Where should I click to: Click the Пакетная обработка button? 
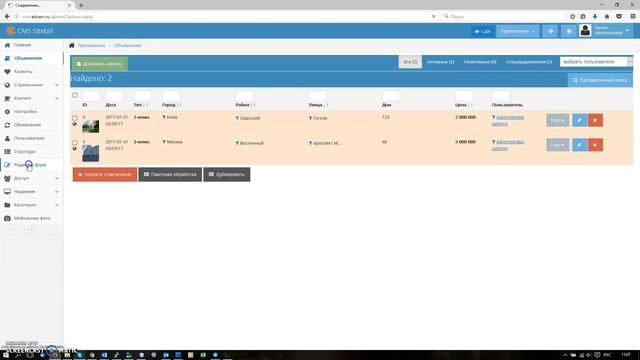tap(170, 174)
